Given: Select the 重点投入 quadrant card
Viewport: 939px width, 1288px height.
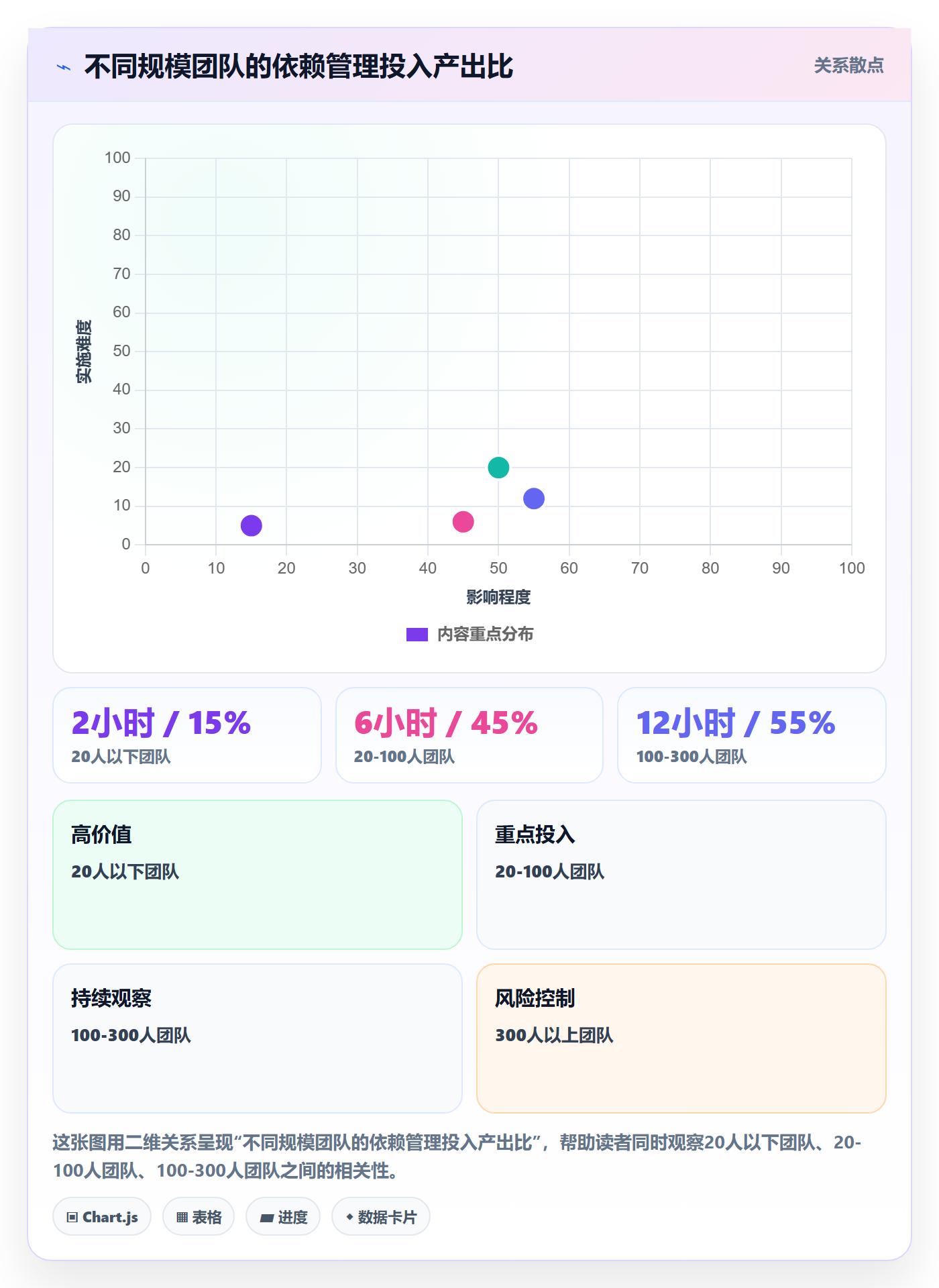Looking at the screenshot, I should 681,875.
